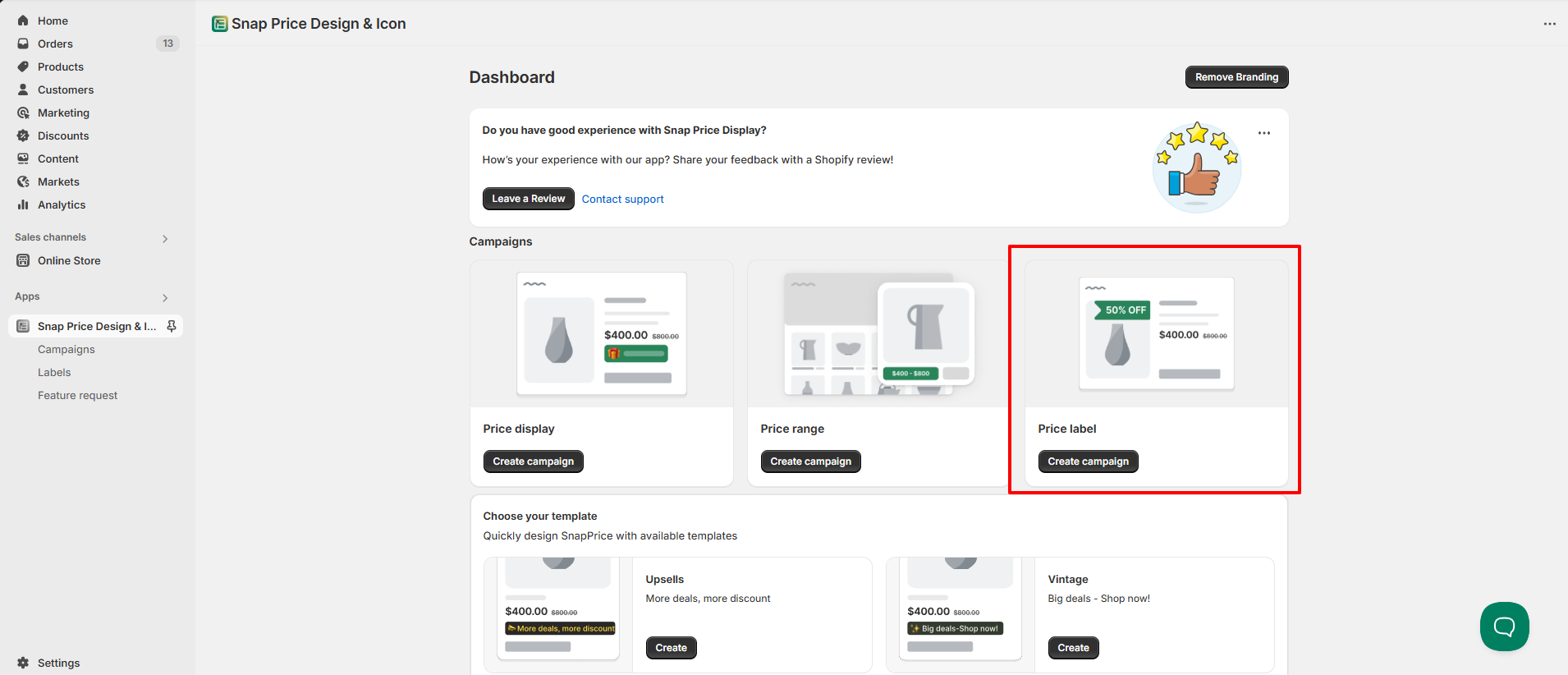1568x675 pixels.
Task: Click the Markets label in sidebar
Action: (x=58, y=181)
